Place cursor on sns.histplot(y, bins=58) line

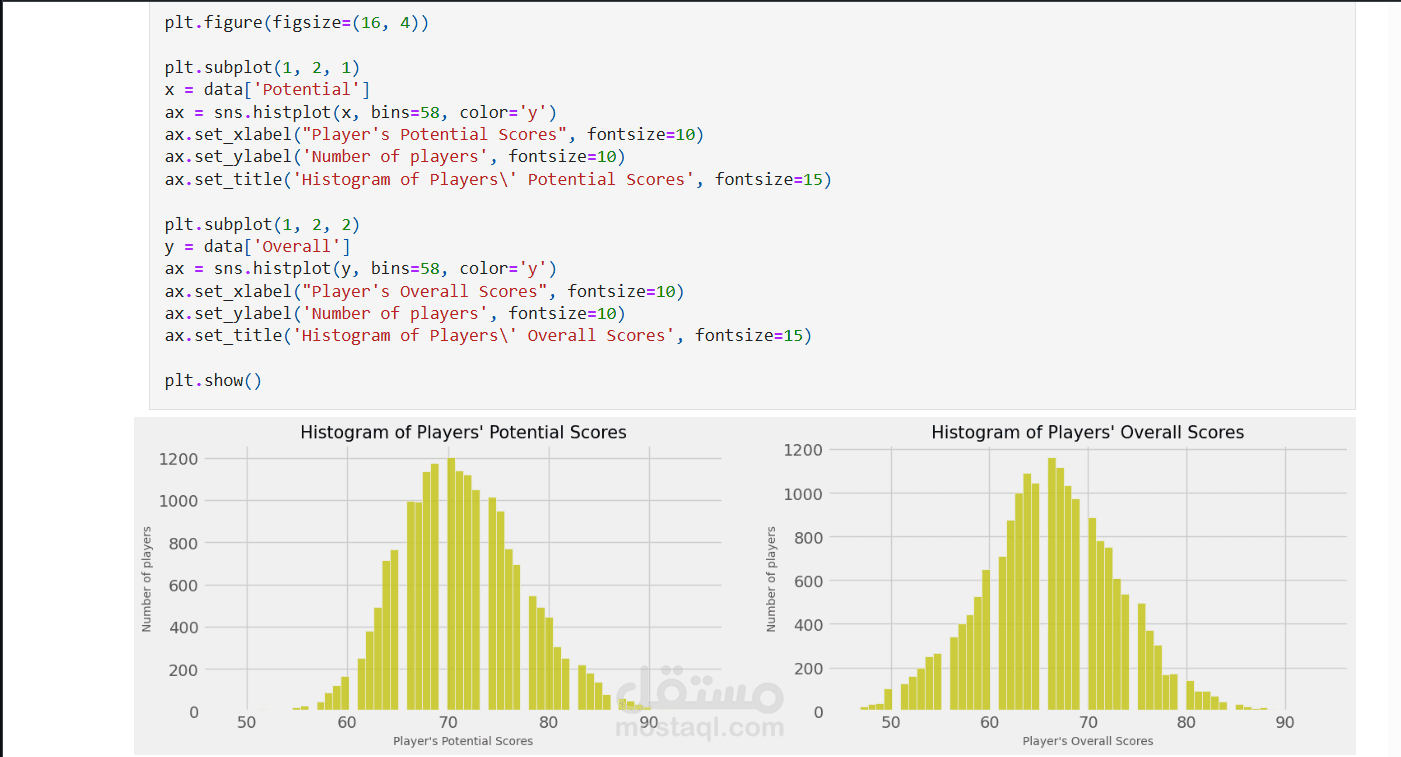pyautogui.click(x=361, y=268)
